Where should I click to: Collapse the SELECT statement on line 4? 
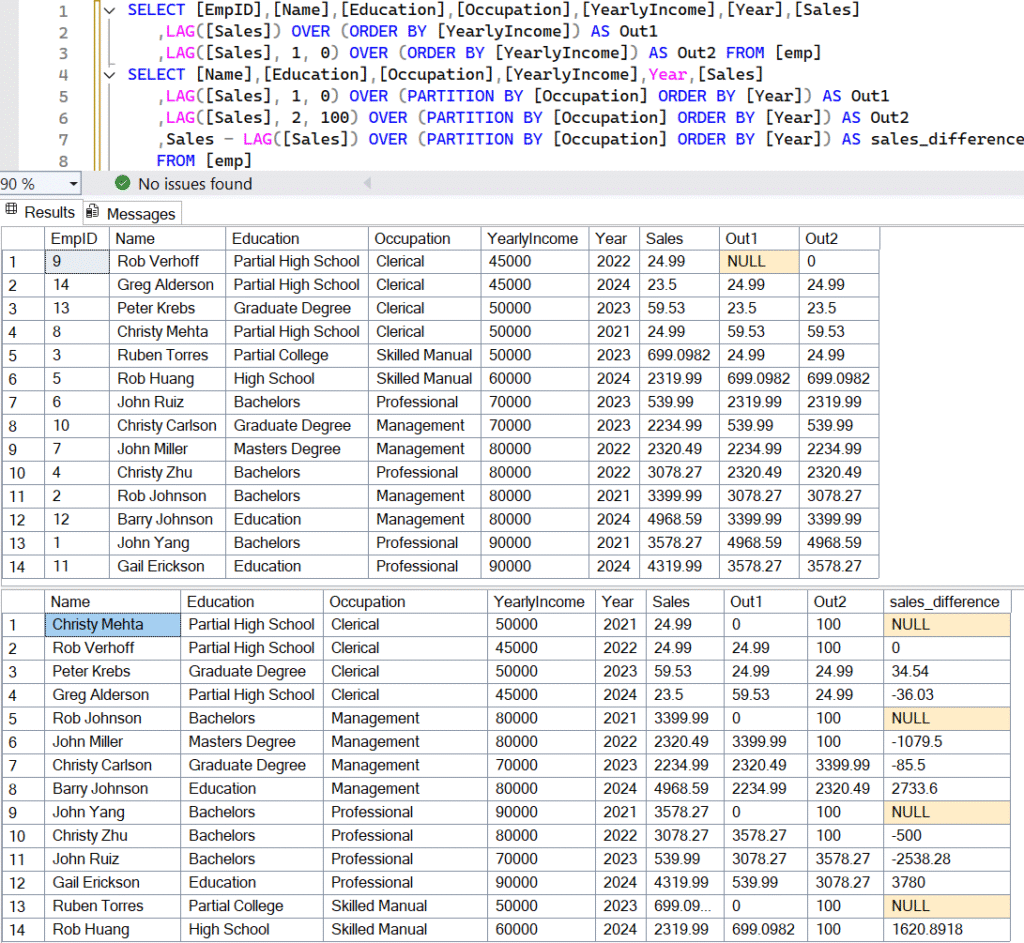point(108,74)
